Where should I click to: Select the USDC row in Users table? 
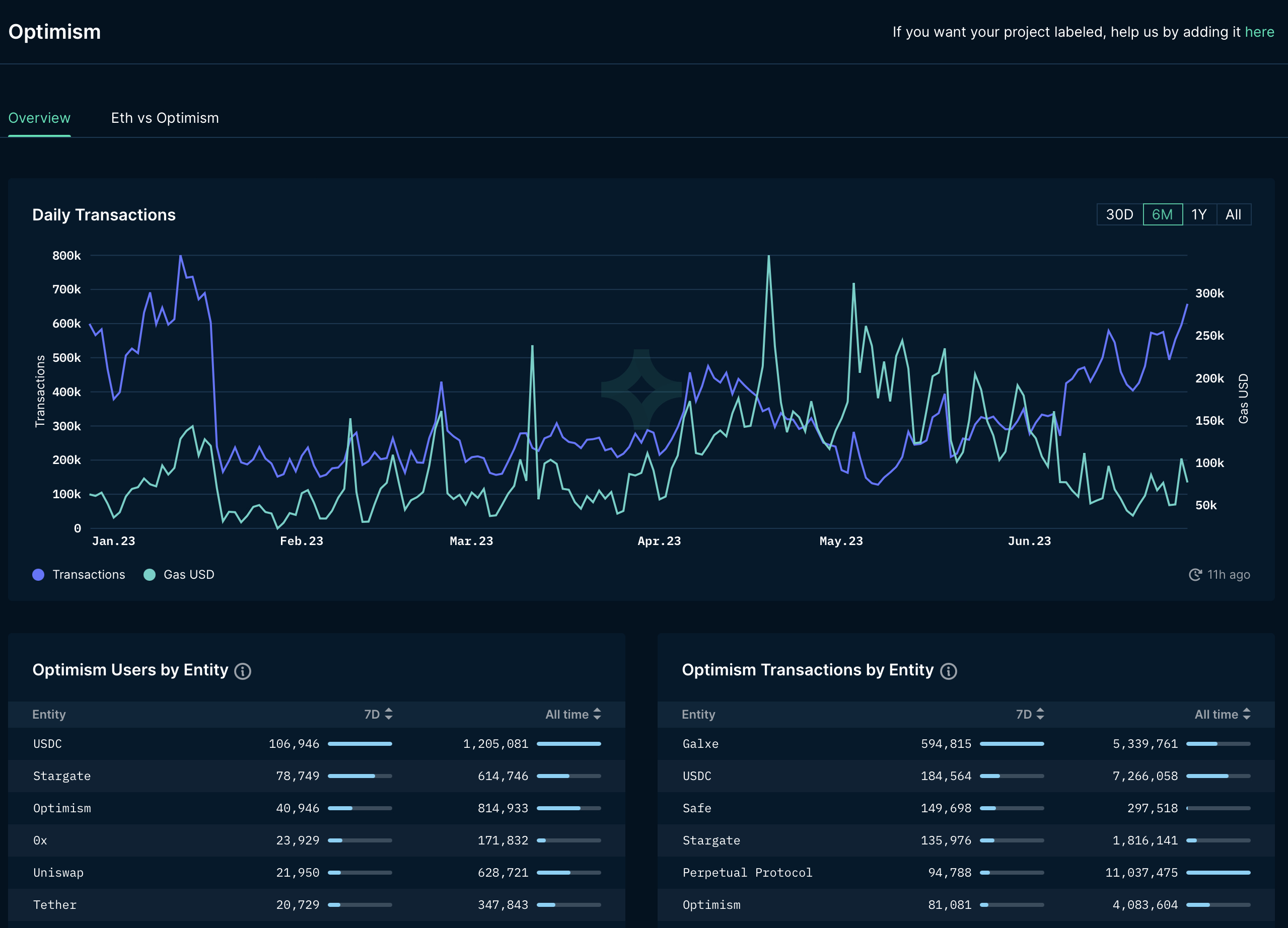316,743
